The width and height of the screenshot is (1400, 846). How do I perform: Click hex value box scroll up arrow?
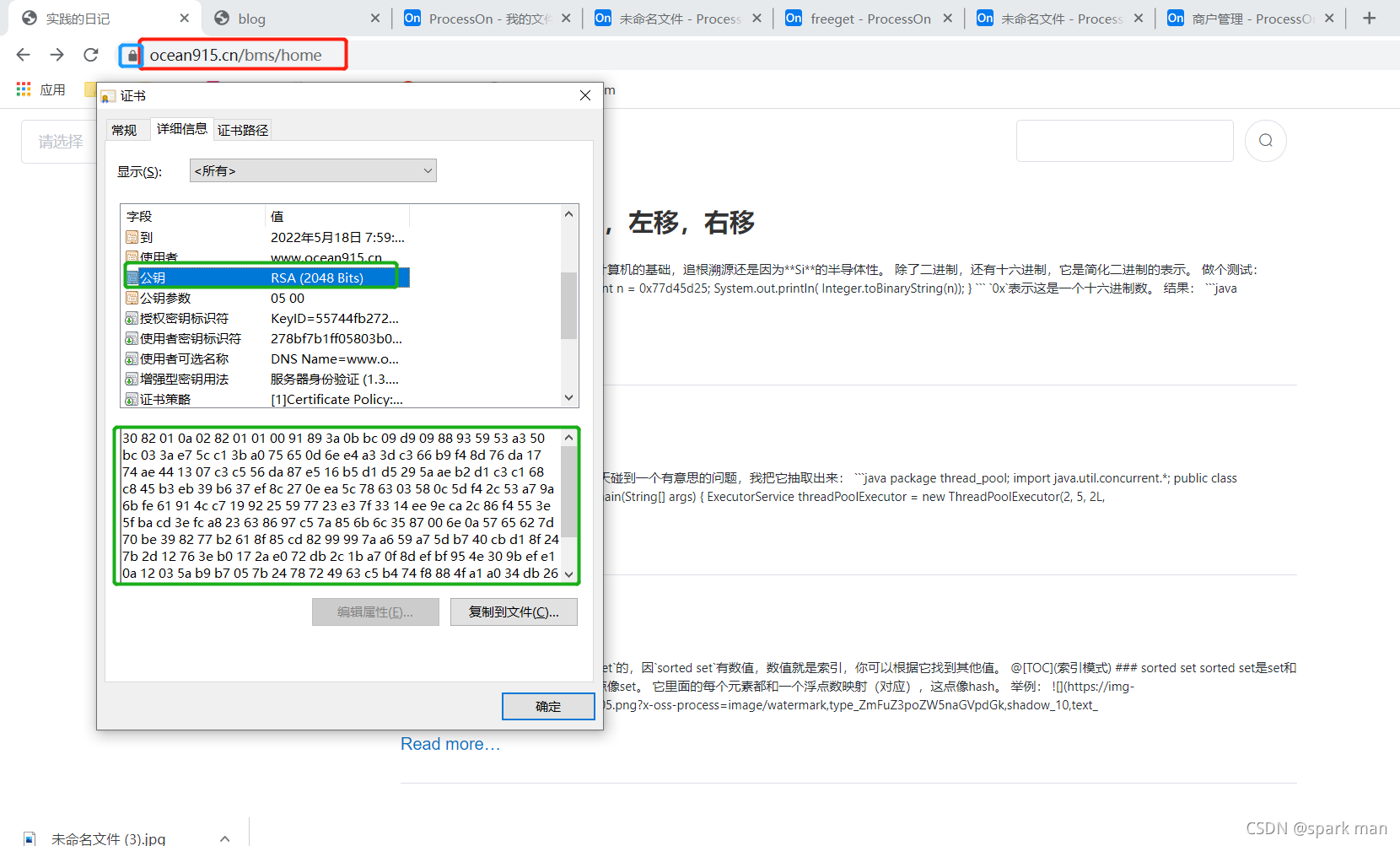tap(568, 438)
